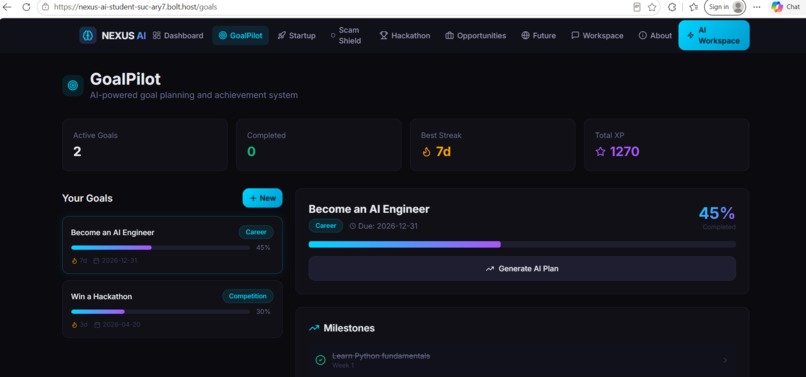Screen dimensions: 806x377
Task: Add a goal with the New button
Action: pos(262,198)
